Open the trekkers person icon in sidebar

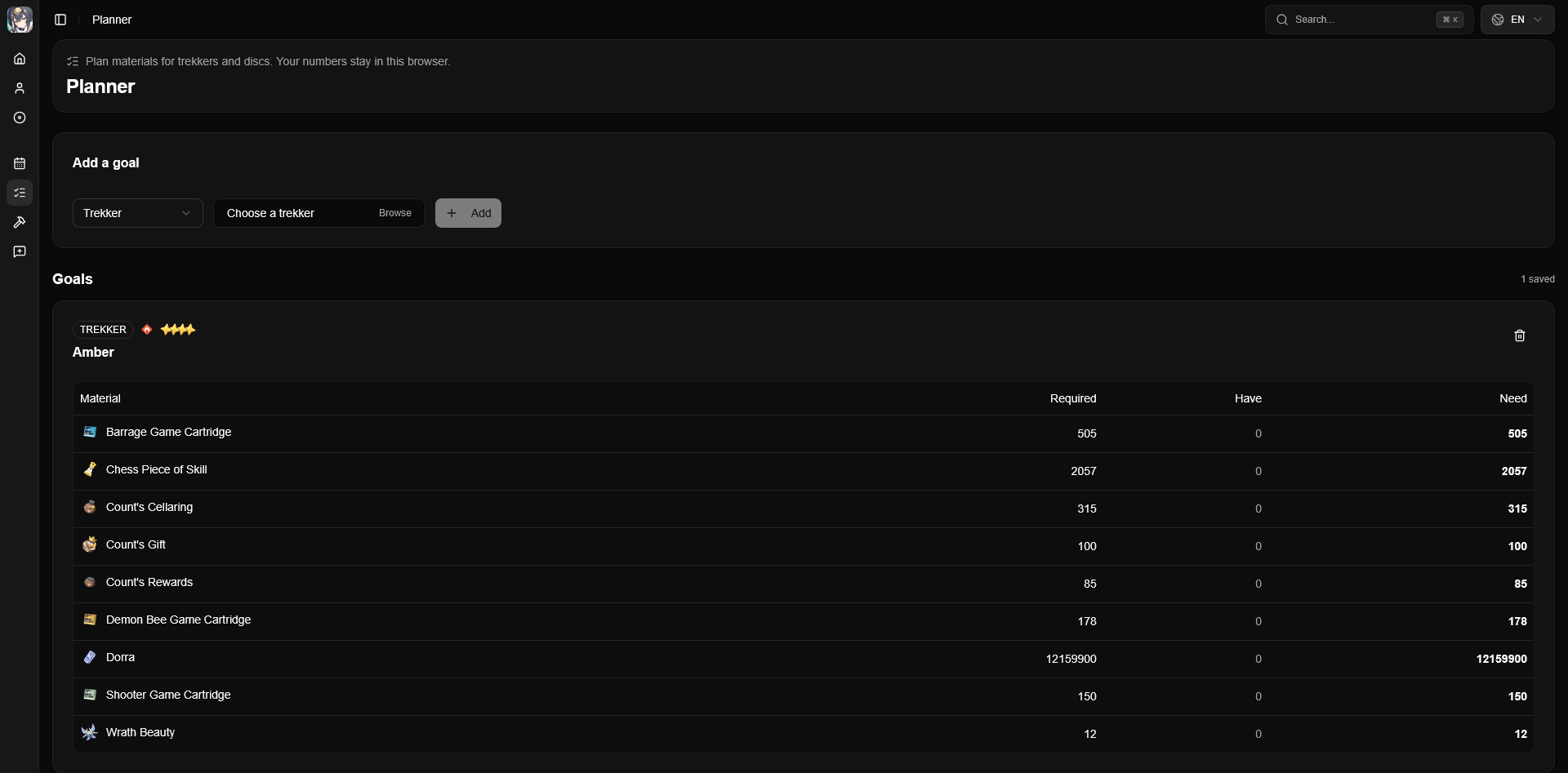[x=20, y=88]
